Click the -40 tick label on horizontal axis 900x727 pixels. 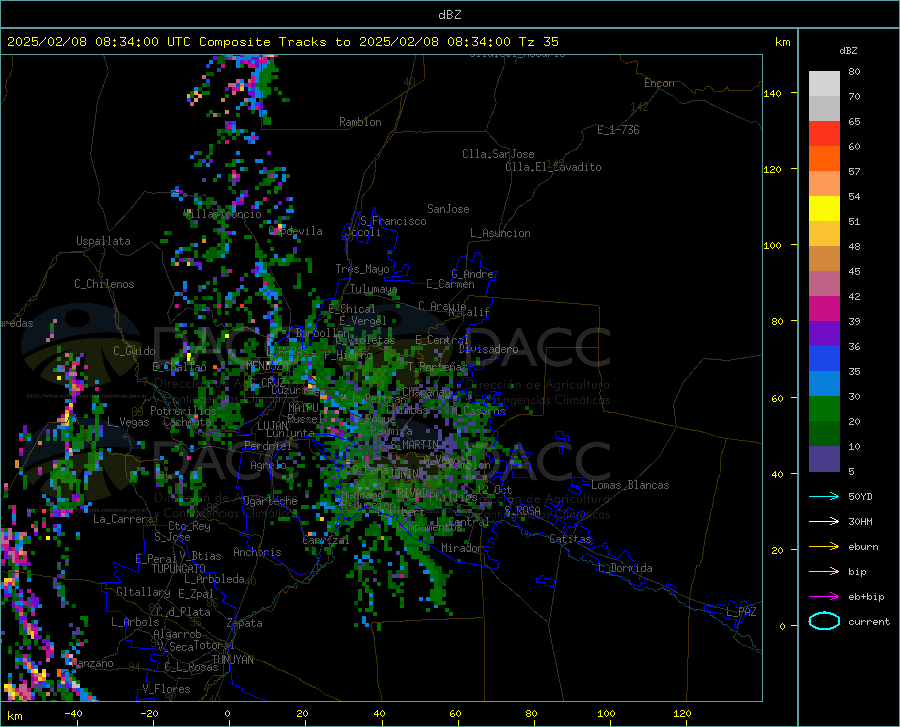73,714
